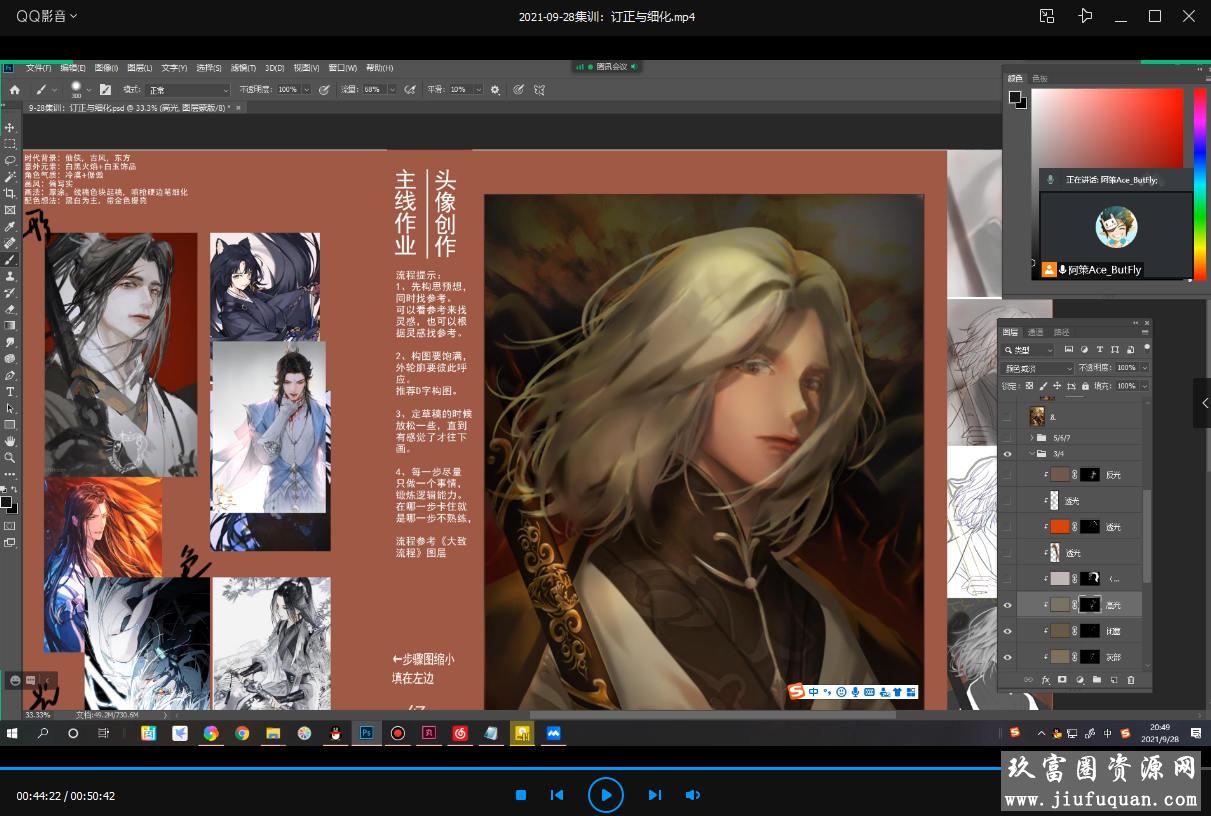Screen dimensions: 1211x816
Task: Select the Lasso tool
Action: tap(10, 161)
